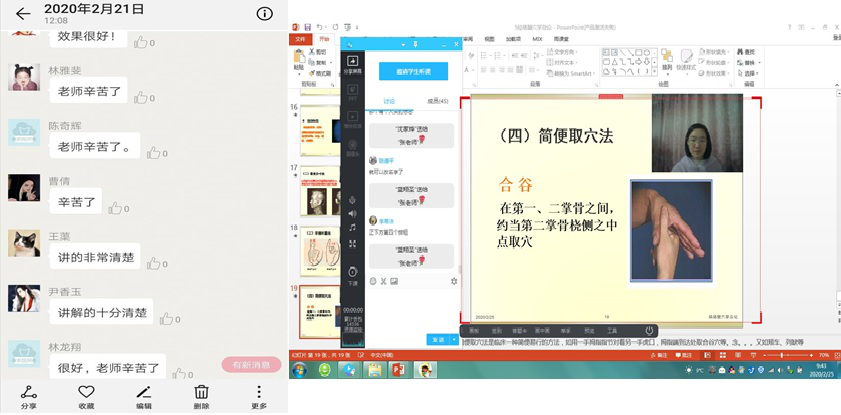Open the info icon at top right of chat

point(264,14)
